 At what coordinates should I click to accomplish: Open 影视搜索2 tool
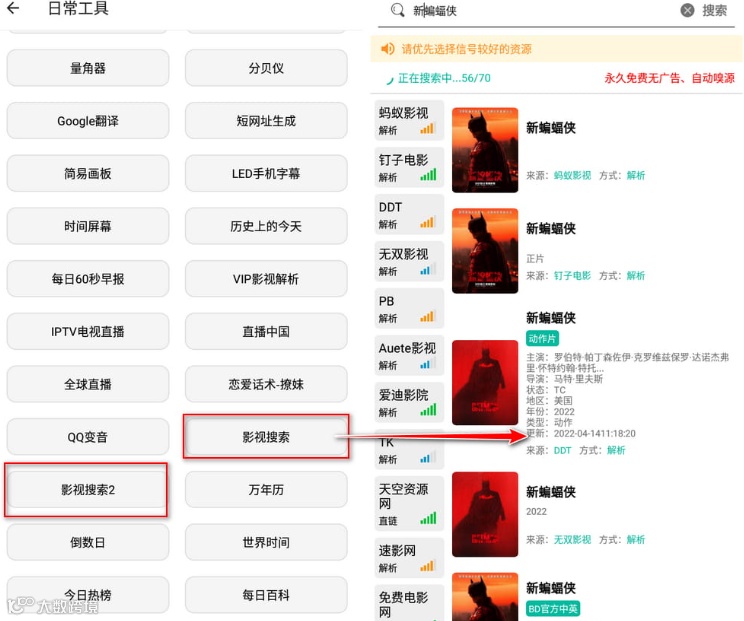[x=87, y=490]
